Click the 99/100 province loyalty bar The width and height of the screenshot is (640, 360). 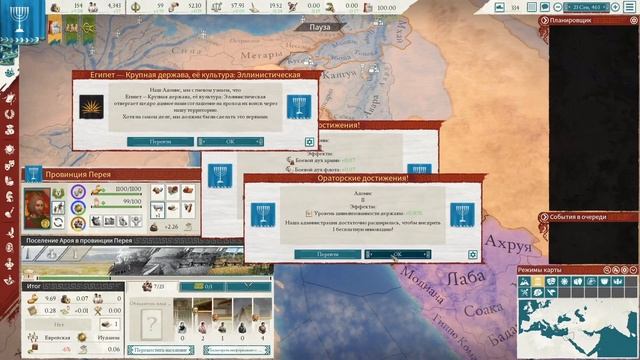[116, 202]
